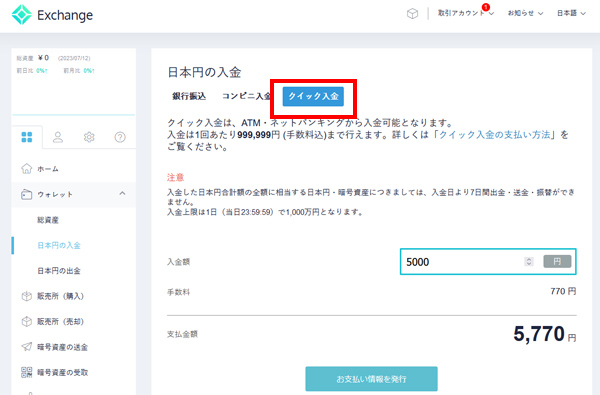Click the 日本円の入金 page heading
Image resolution: width=600 pixels, height=395 pixels.
(204, 72)
